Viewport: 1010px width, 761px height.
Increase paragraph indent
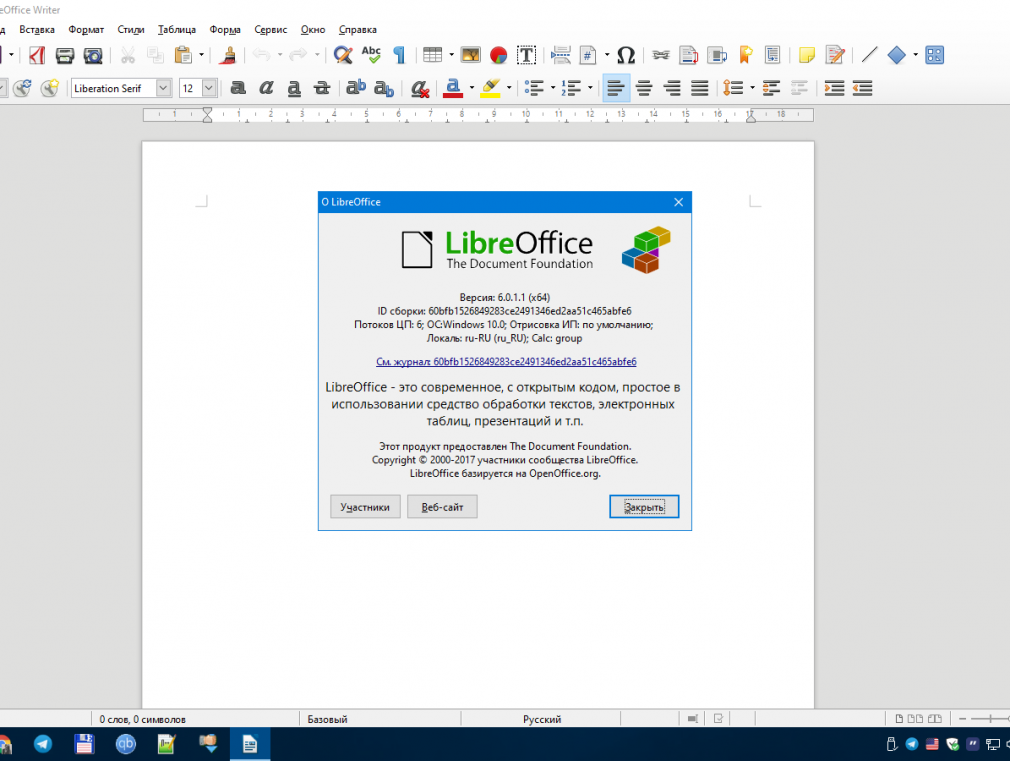coord(834,88)
